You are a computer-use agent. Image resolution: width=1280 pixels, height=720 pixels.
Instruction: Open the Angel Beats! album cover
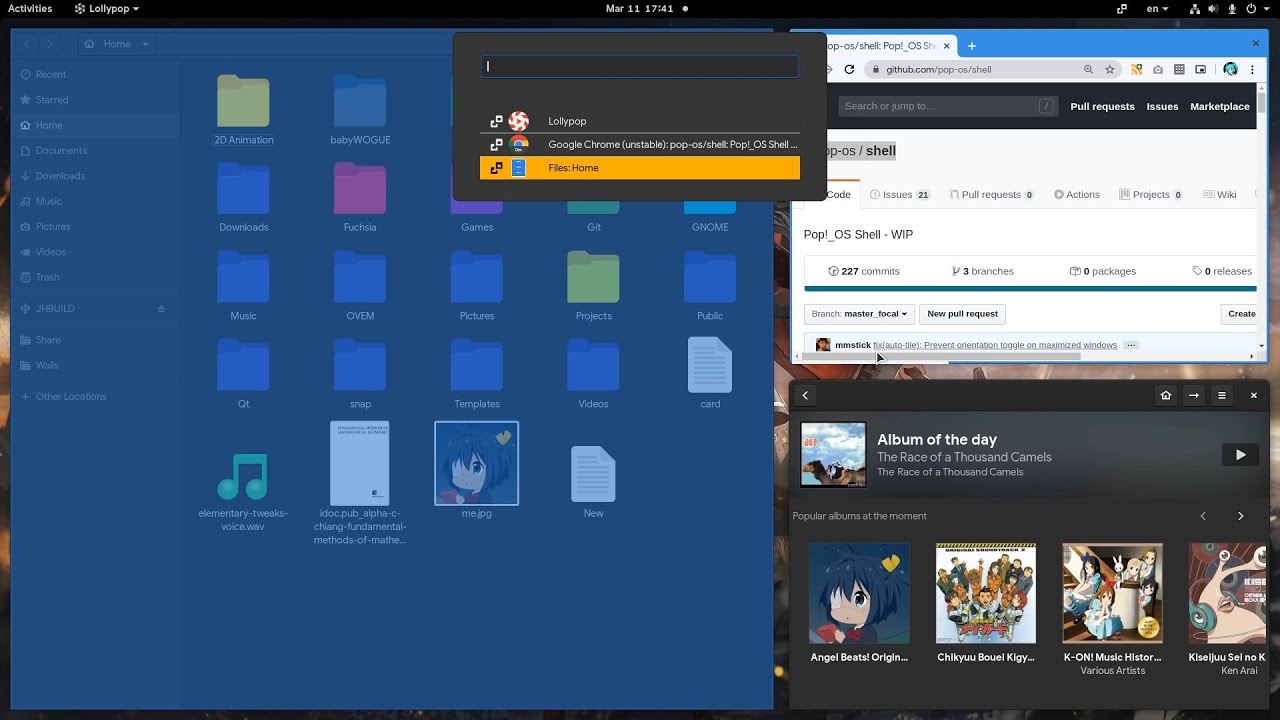tap(860, 594)
